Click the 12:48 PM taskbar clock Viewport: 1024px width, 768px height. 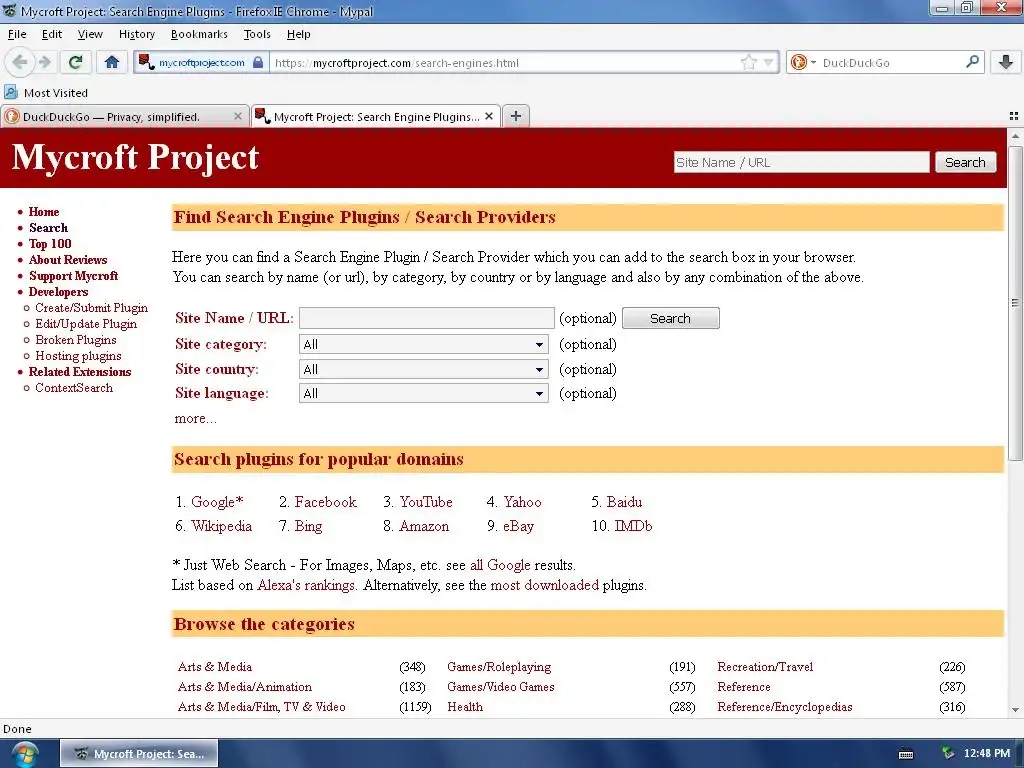point(987,754)
